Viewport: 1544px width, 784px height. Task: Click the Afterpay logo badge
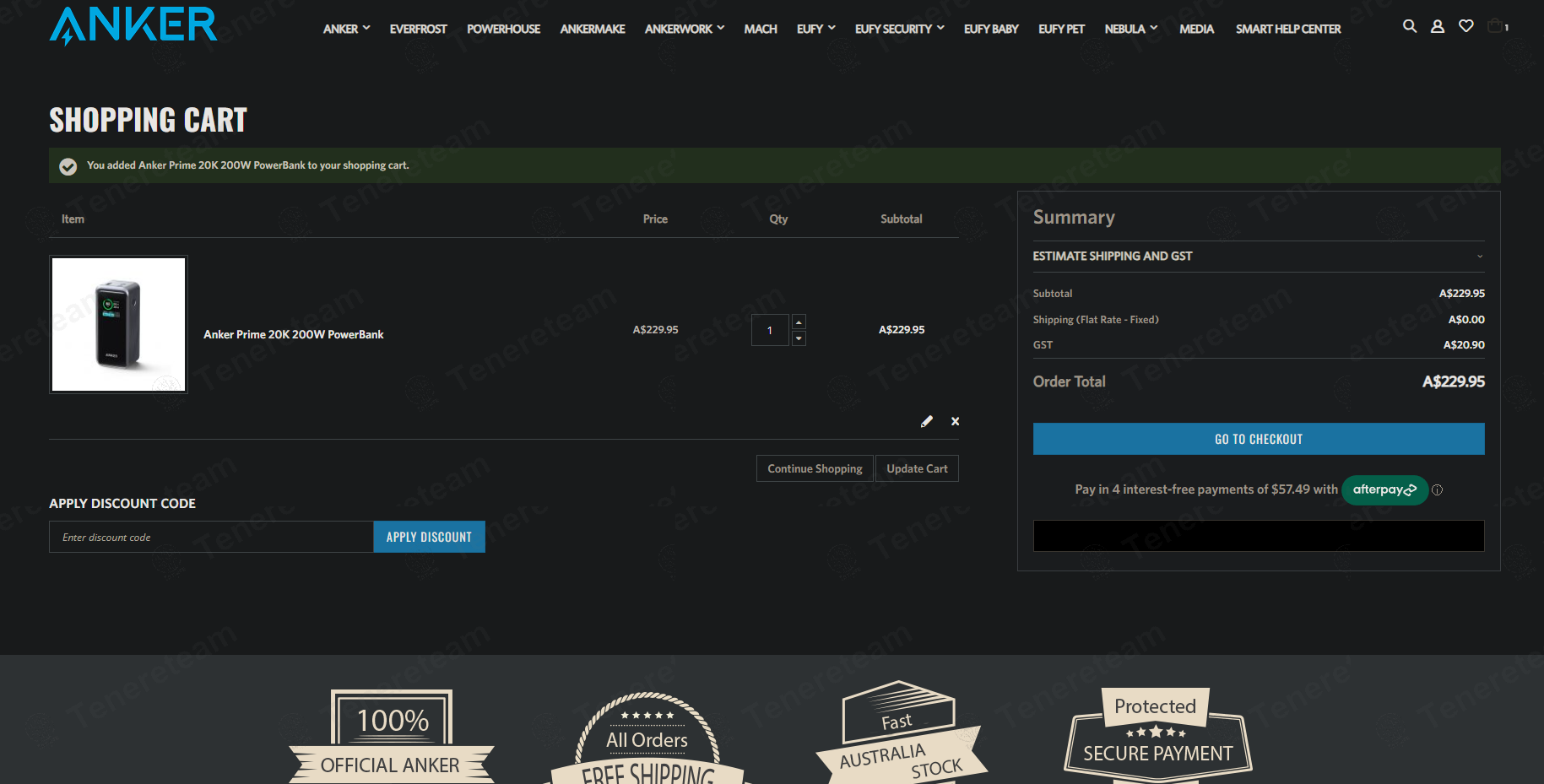[x=1384, y=489]
